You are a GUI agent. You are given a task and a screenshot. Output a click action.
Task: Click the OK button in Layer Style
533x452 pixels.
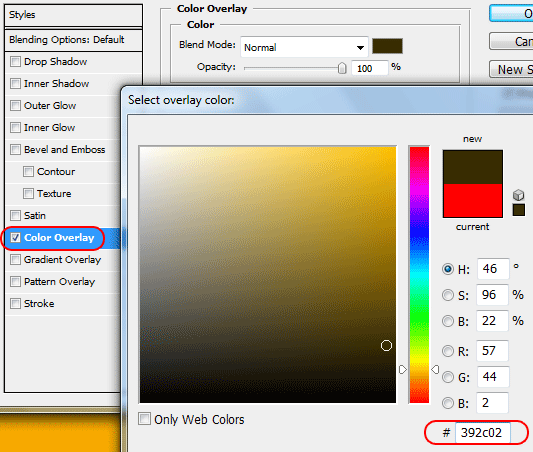point(511,13)
